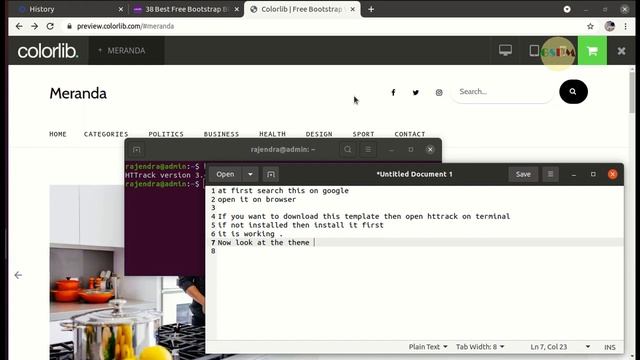Click the colorlib logo

tap(48, 51)
